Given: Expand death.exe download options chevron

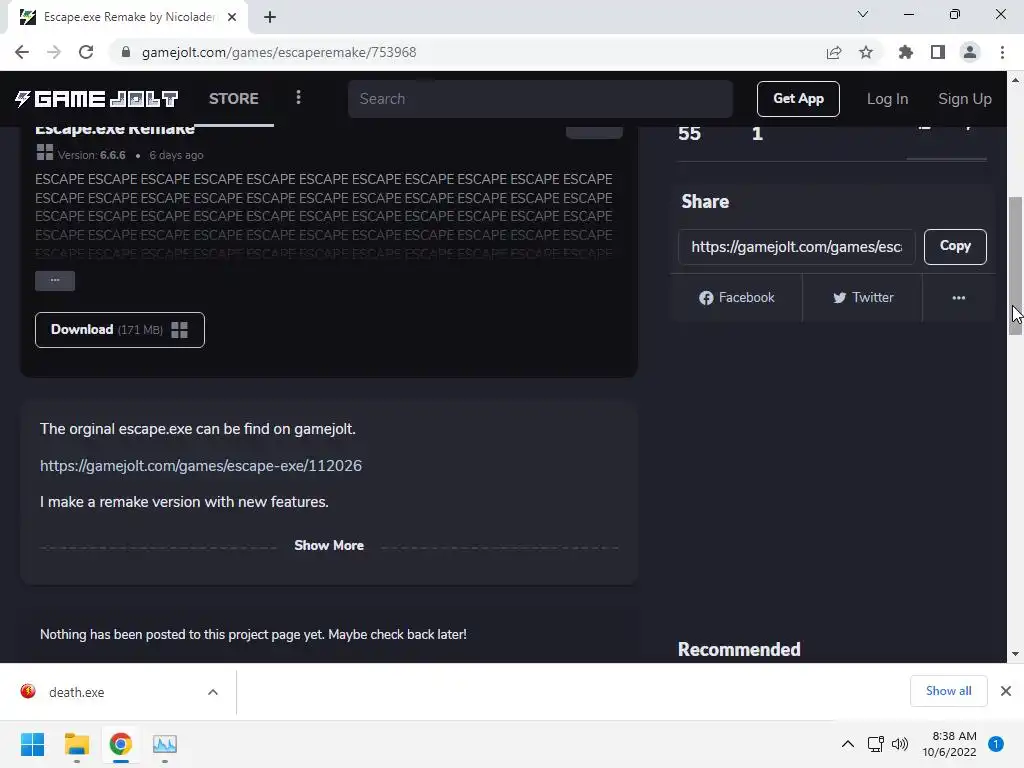Looking at the screenshot, I should click(x=213, y=692).
